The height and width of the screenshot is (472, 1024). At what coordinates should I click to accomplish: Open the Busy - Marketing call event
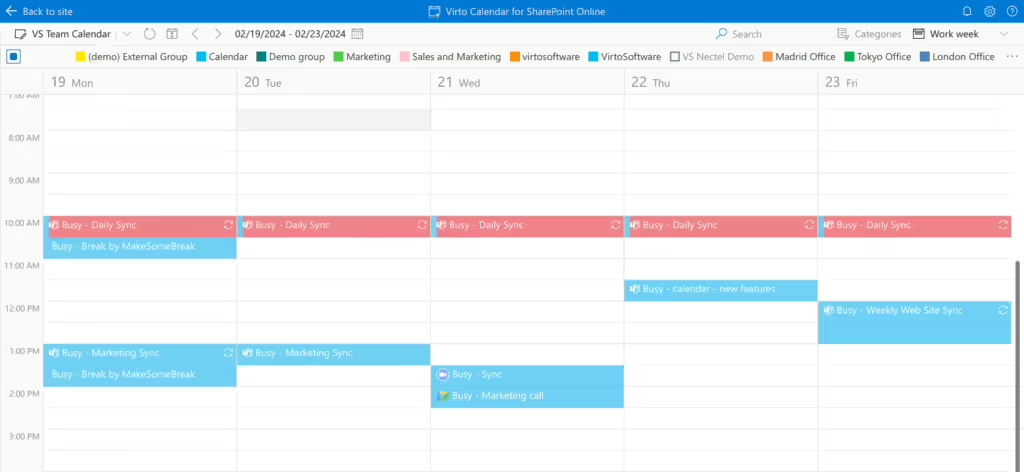pos(527,396)
